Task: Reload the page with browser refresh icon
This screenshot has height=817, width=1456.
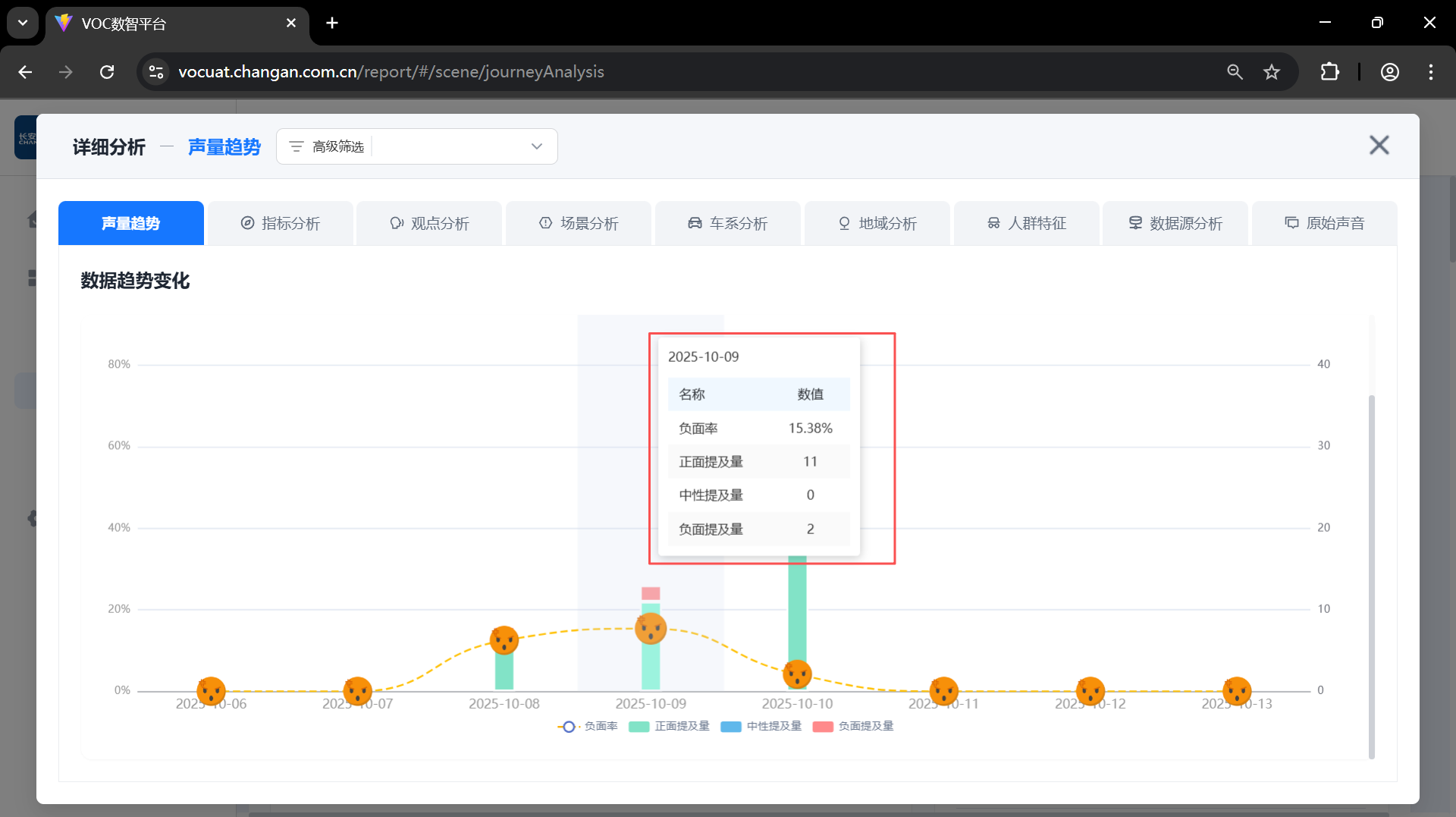Action: tap(107, 72)
